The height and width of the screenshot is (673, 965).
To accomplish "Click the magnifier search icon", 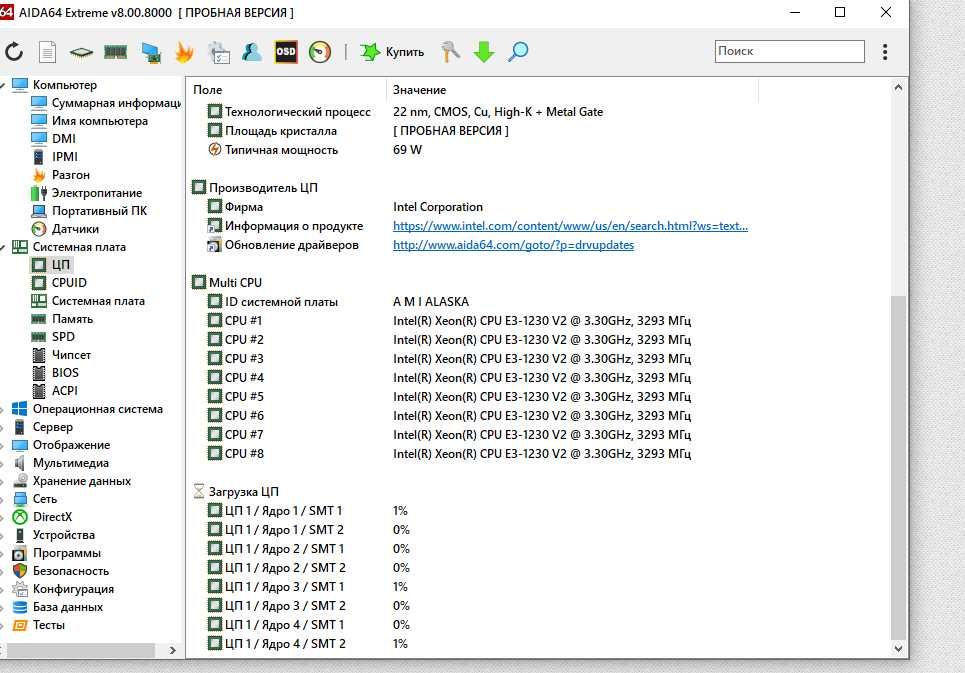I will (x=518, y=52).
